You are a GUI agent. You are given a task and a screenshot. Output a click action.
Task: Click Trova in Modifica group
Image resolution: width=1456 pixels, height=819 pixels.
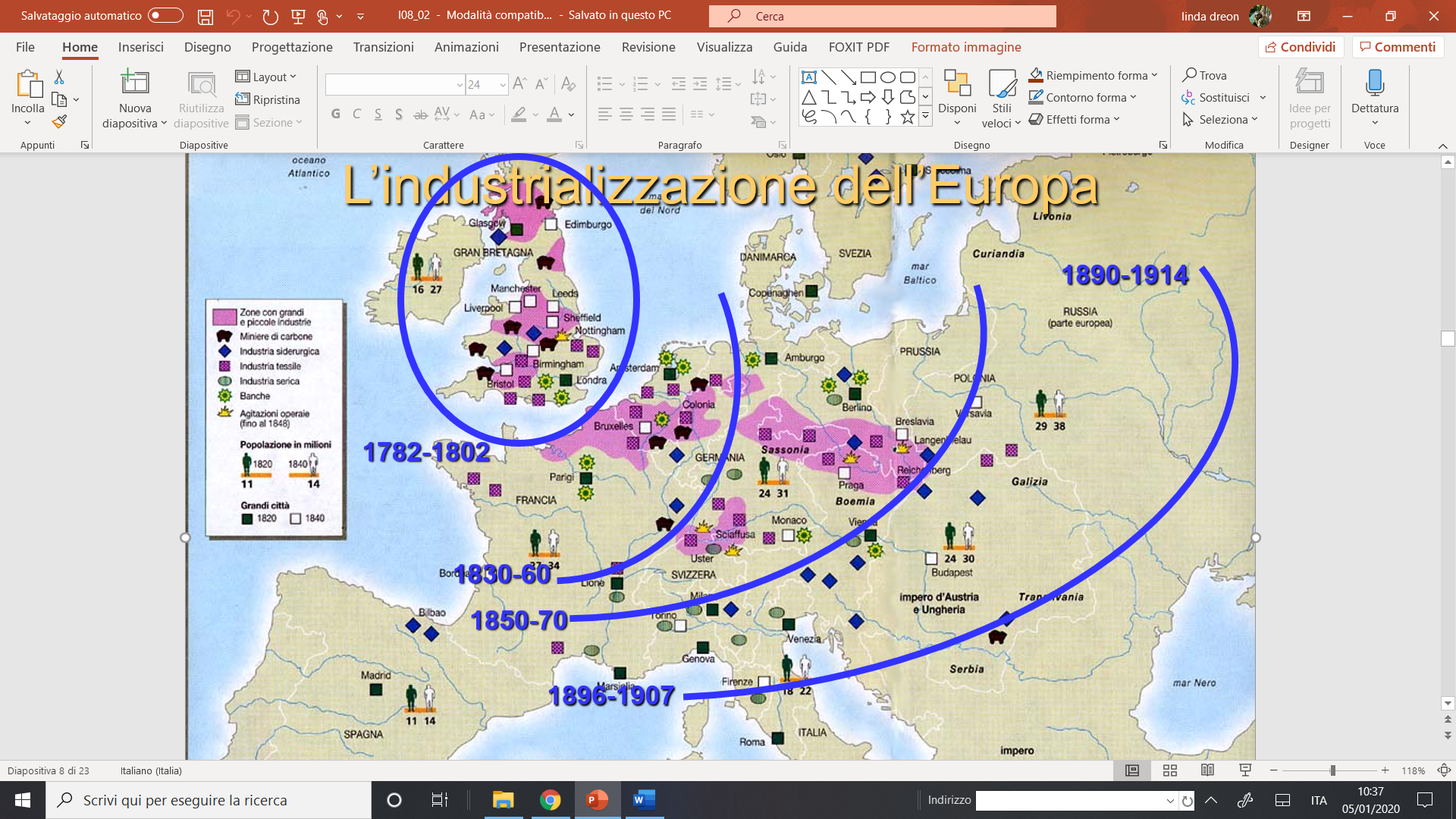click(1204, 75)
